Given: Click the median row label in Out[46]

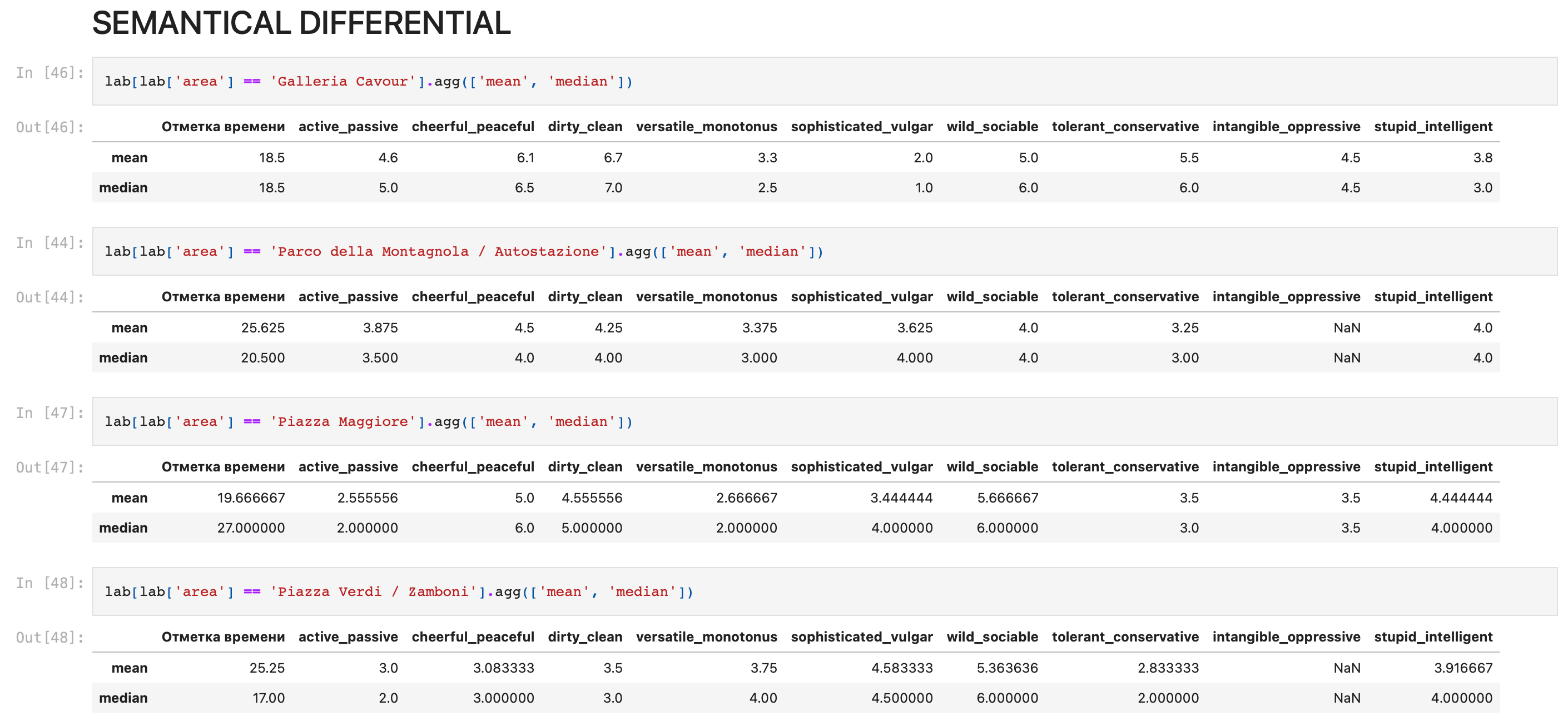Looking at the screenshot, I should 123,187.
